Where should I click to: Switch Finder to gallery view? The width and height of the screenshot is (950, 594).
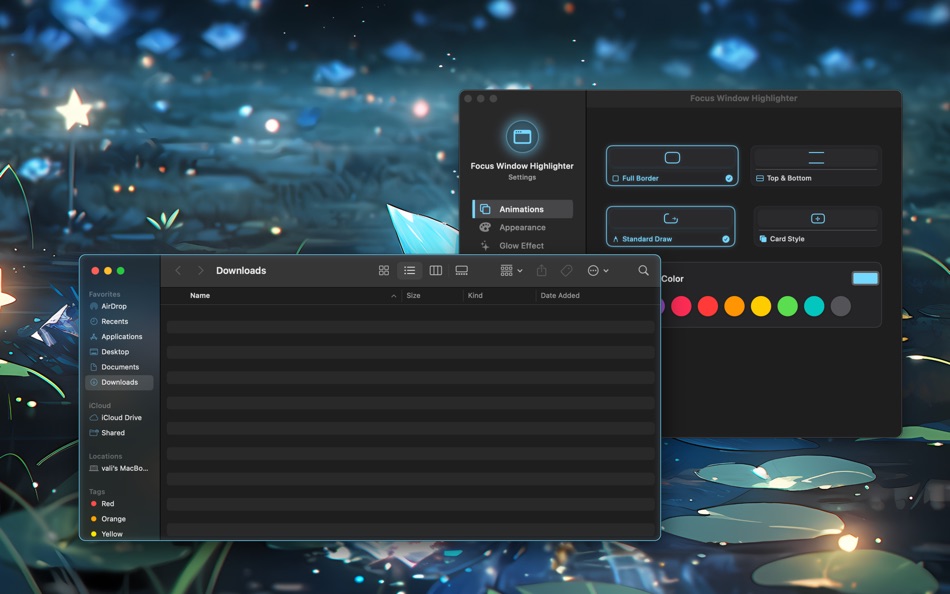click(x=462, y=270)
